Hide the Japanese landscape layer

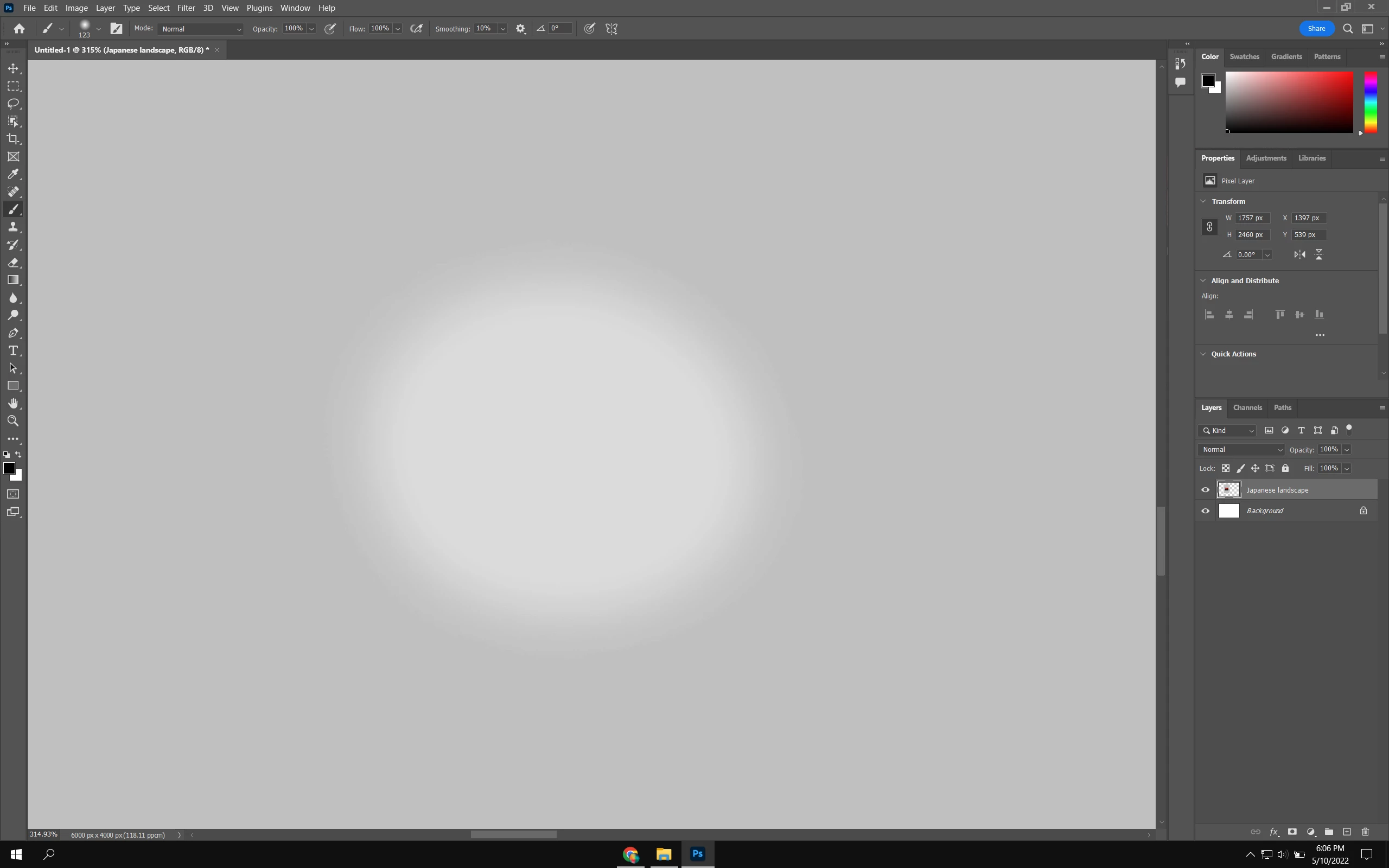click(1205, 490)
